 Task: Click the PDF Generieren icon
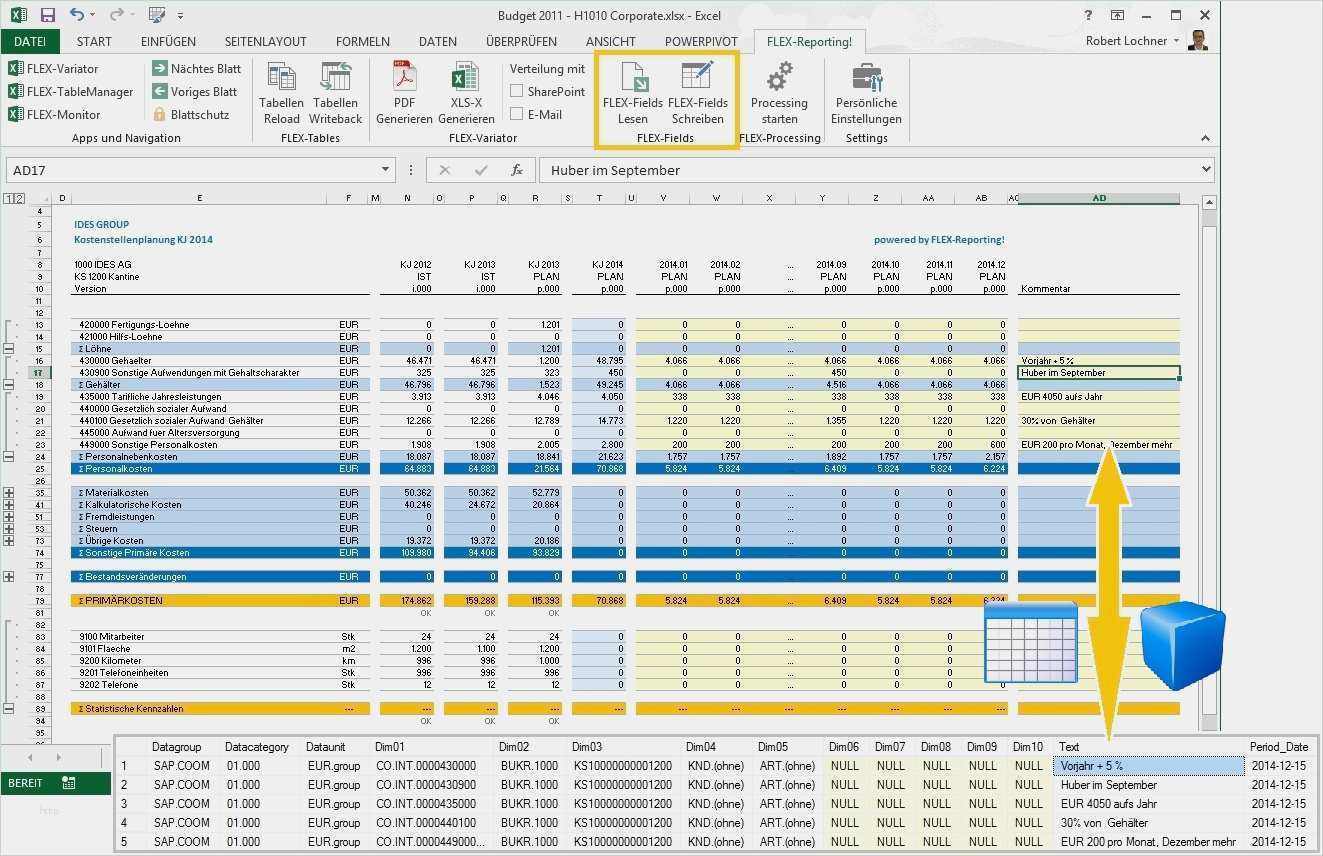pyautogui.click(x=404, y=78)
